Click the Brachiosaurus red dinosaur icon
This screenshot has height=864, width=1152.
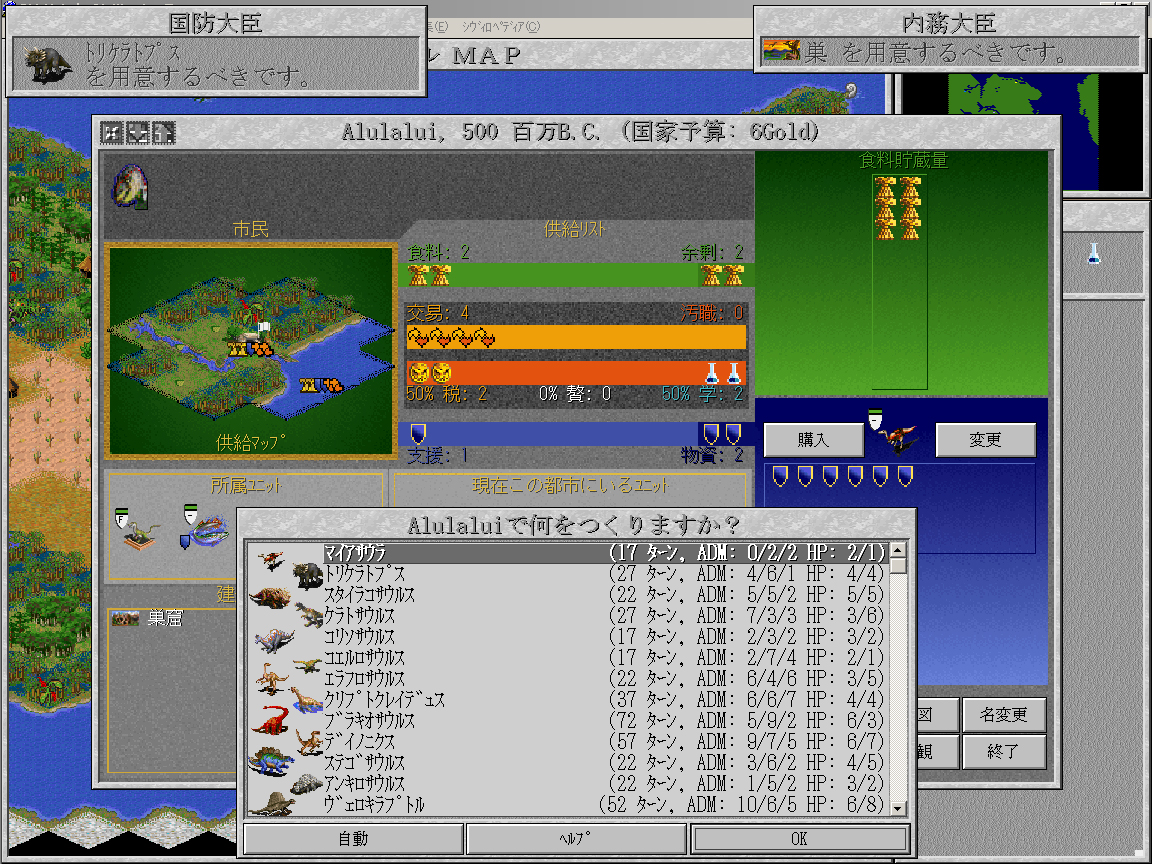tap(271, 719)
